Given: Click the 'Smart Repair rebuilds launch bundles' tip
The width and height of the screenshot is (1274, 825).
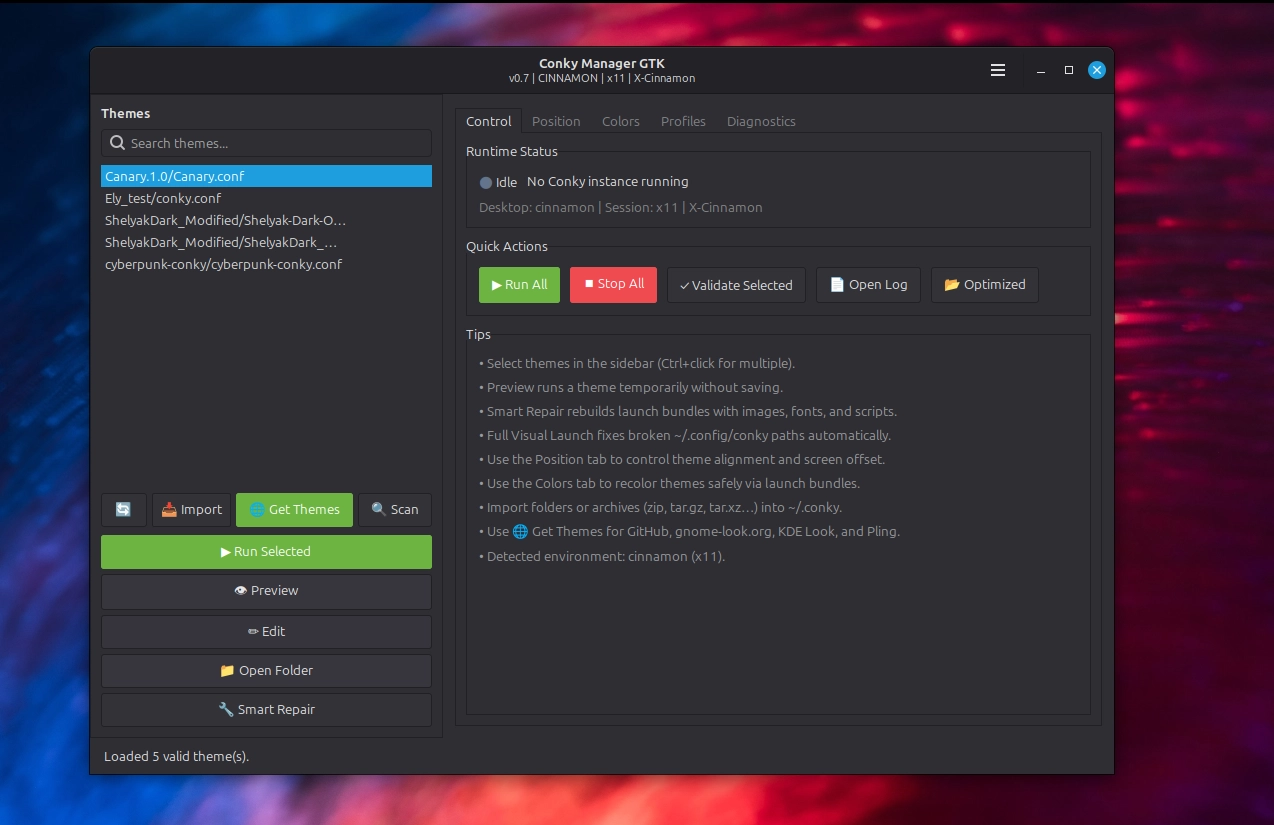Looking at the screenshot, I should (x=688, y=411).
